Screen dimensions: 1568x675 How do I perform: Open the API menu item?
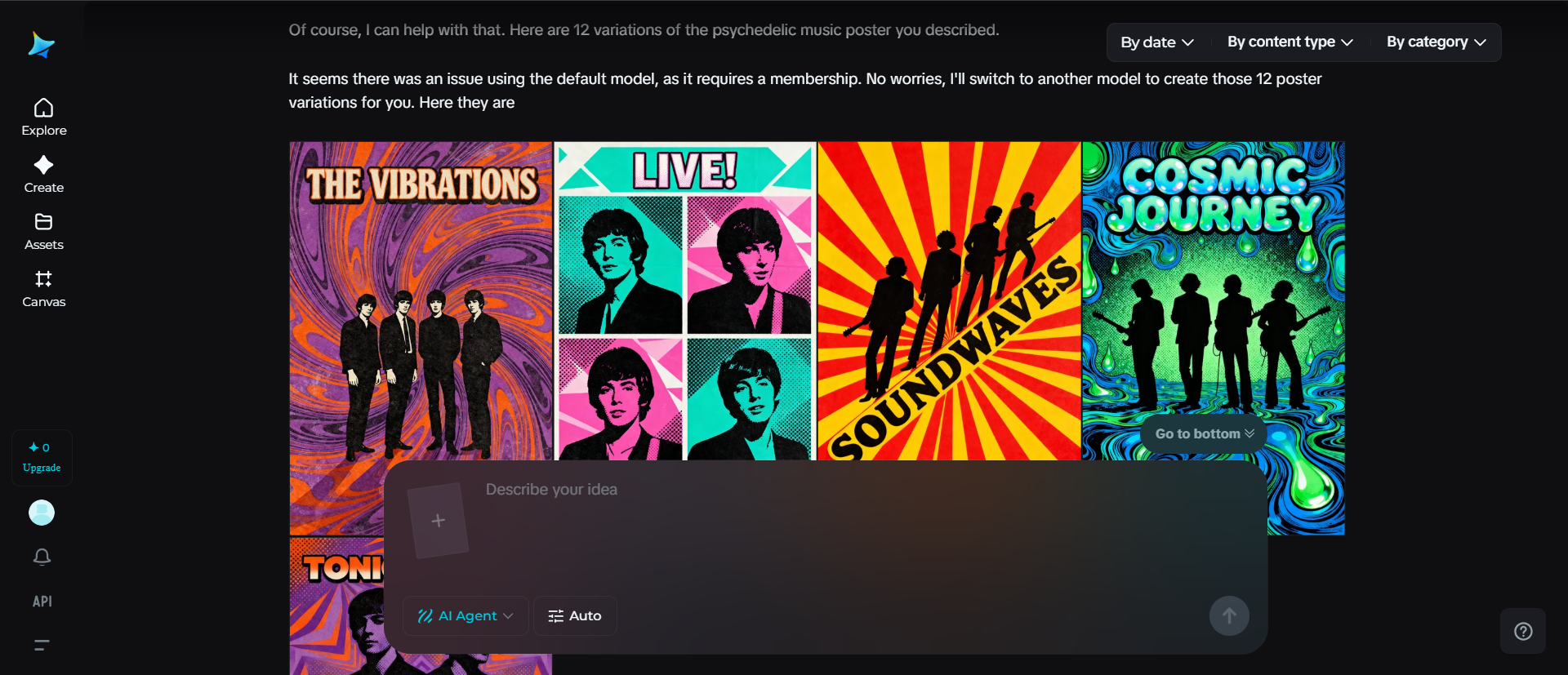pyautogui.click(x=42, y=602)
